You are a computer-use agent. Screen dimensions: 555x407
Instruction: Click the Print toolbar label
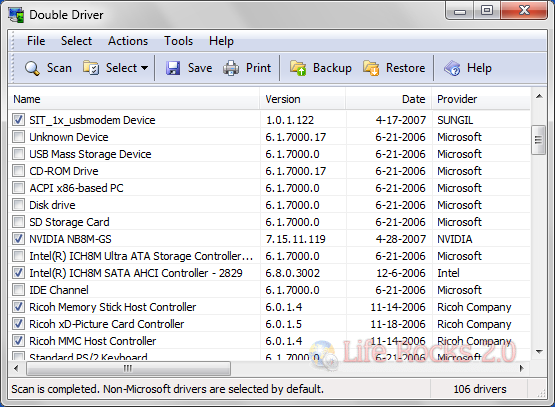[x=258, y=68]
